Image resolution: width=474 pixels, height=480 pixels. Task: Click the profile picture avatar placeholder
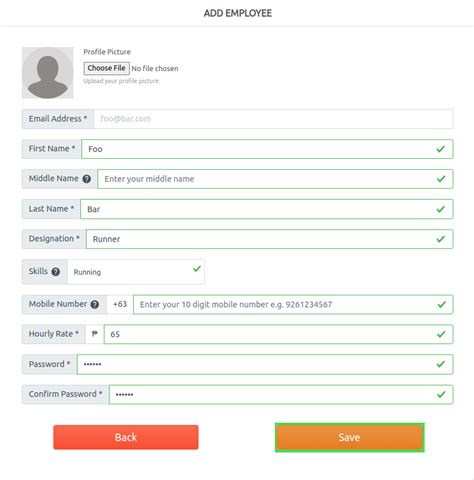click(x=48, y=73)
